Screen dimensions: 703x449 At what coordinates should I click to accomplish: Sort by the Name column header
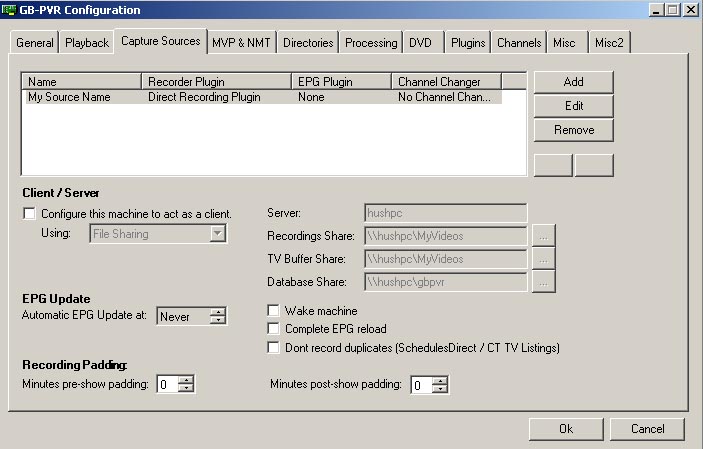(x=82, y=82)
